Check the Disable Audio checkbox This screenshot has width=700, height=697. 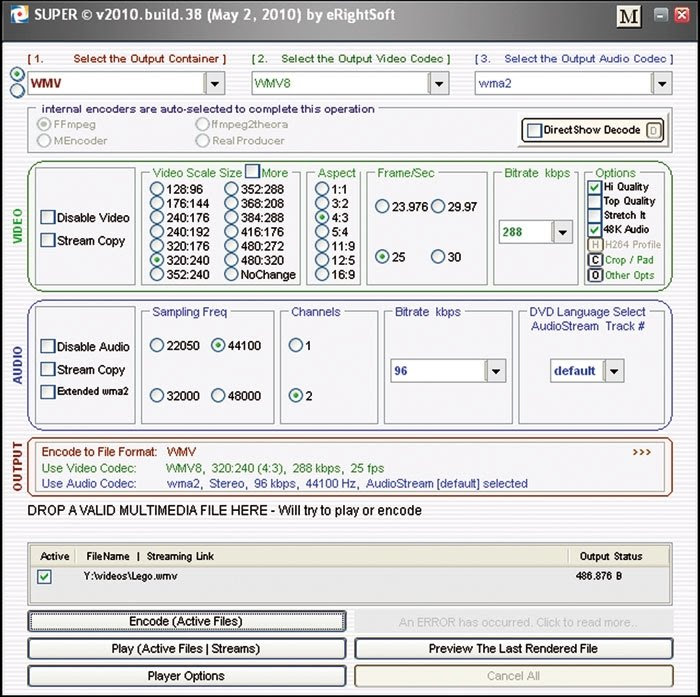[47, 346]
